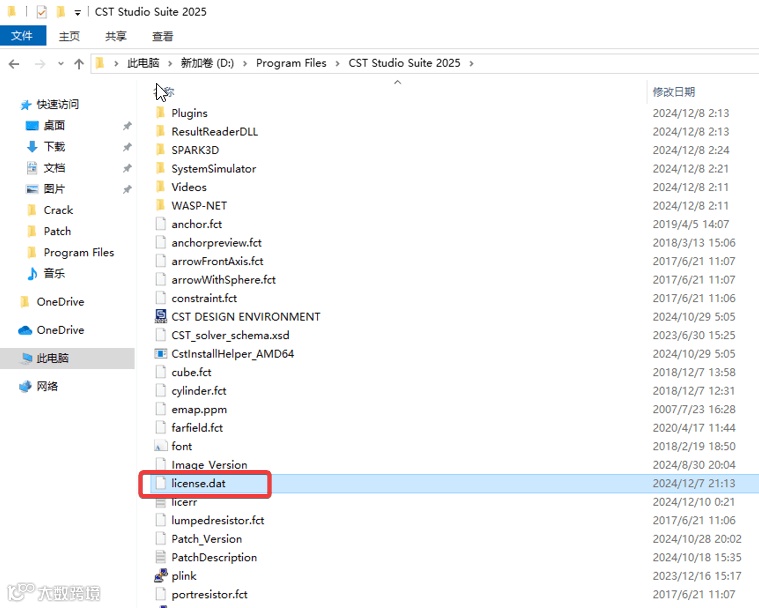Image resolution: width=759 pixels, height=608 pixels.
Task: Select the SystemSimulator folder icon
Action: point(161,168)
